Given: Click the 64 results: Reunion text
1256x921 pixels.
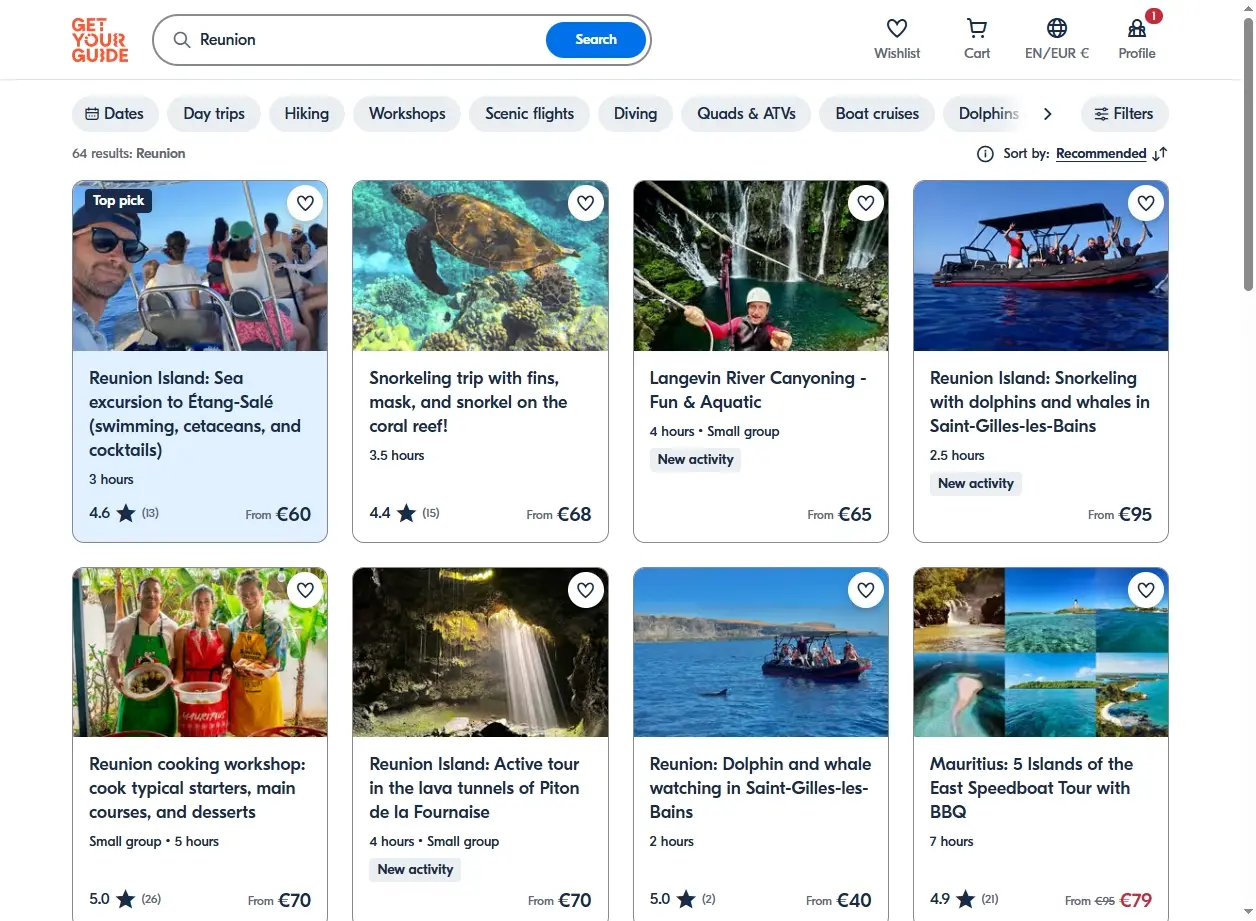Looking at the screenshot, I should pyautogui.click(x=128, y=154).
